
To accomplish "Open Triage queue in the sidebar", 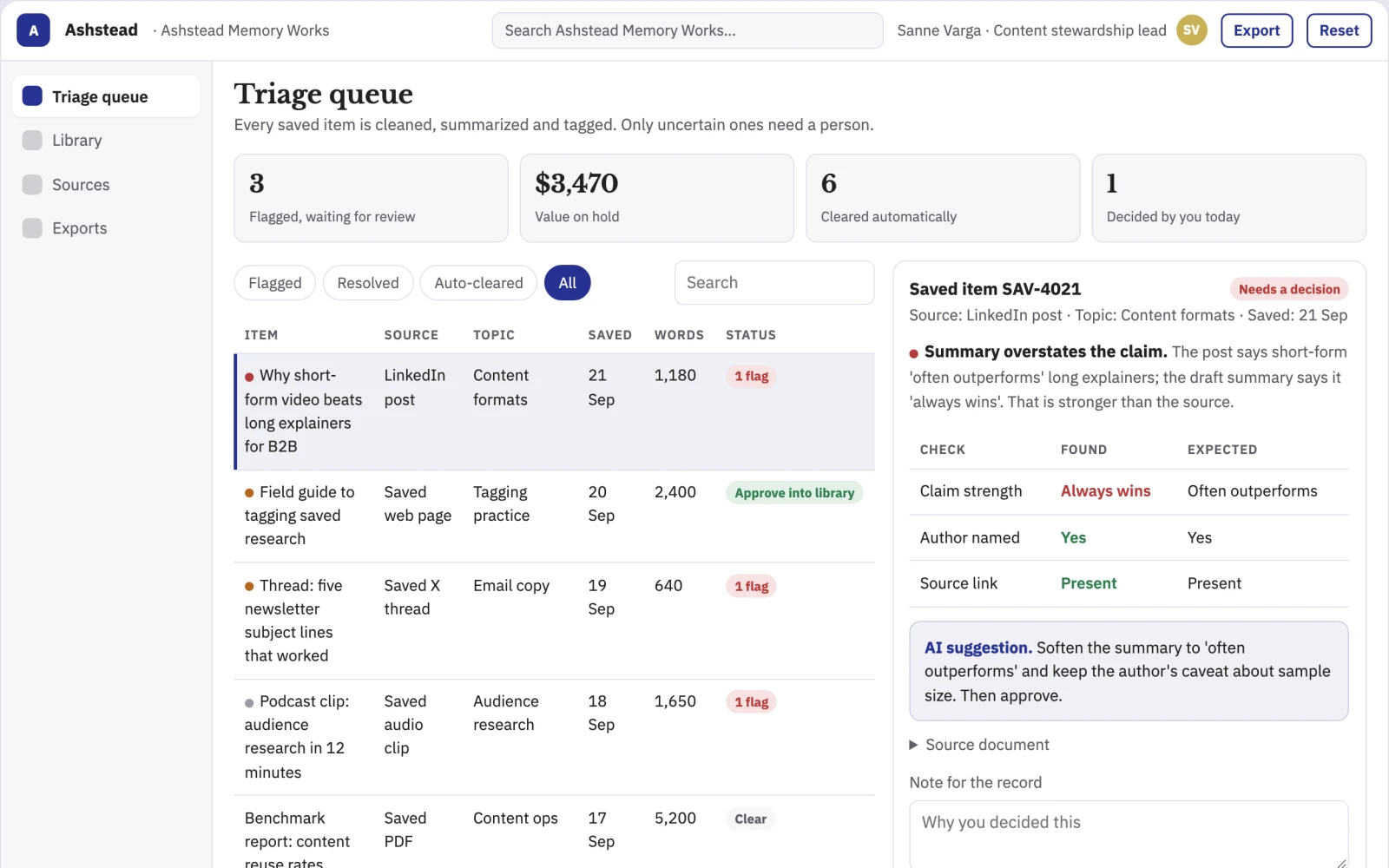I will (106, 96).
